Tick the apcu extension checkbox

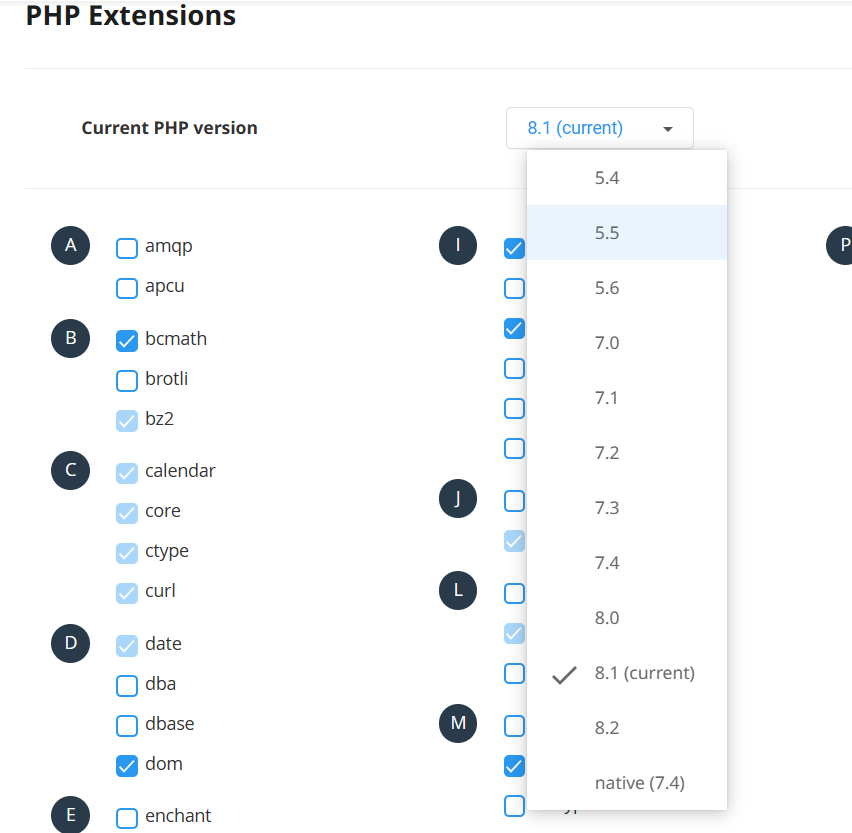(x=127, y=288)
